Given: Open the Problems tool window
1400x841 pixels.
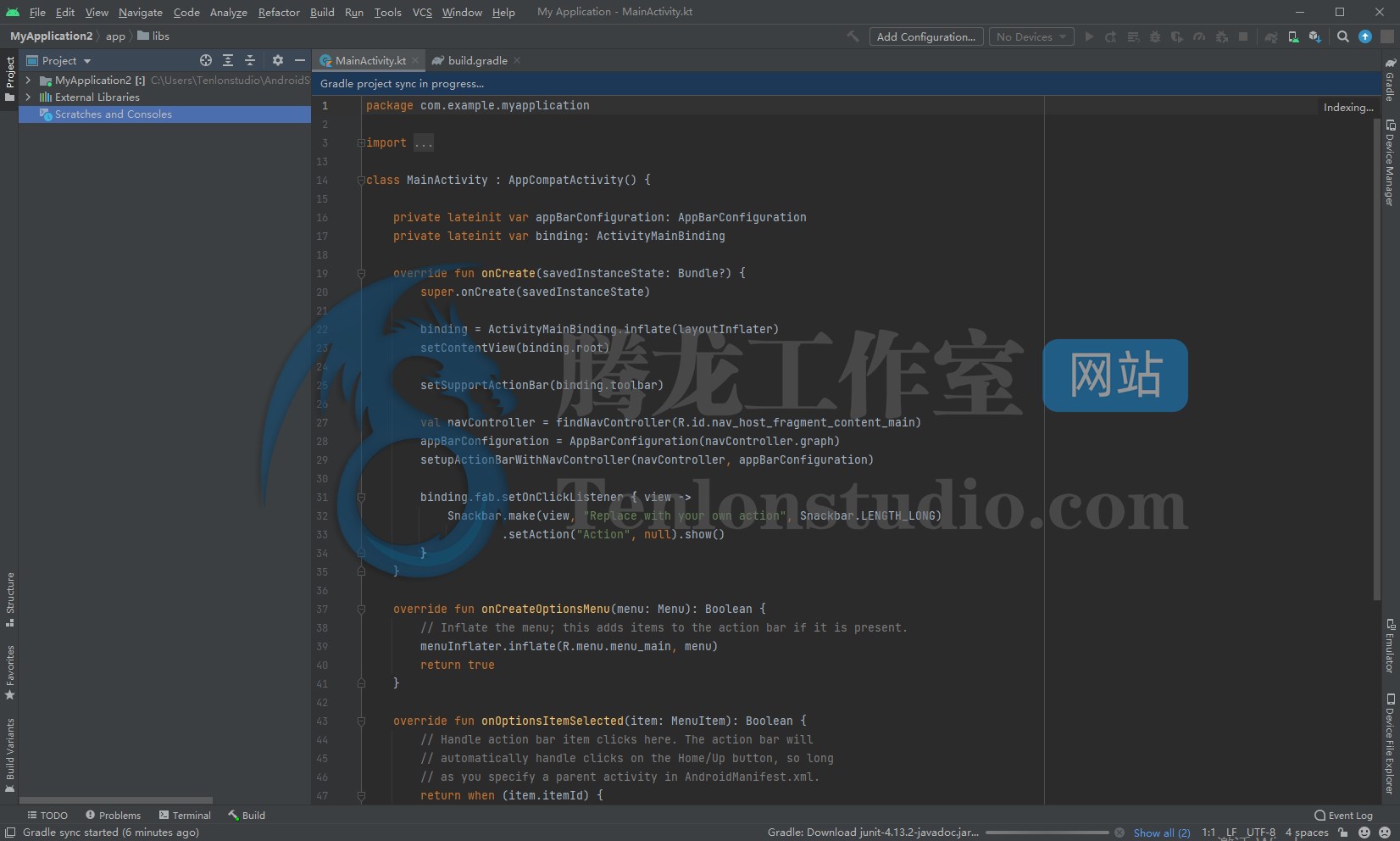Looking at the screenshot, I should click(x=113, y=815).
